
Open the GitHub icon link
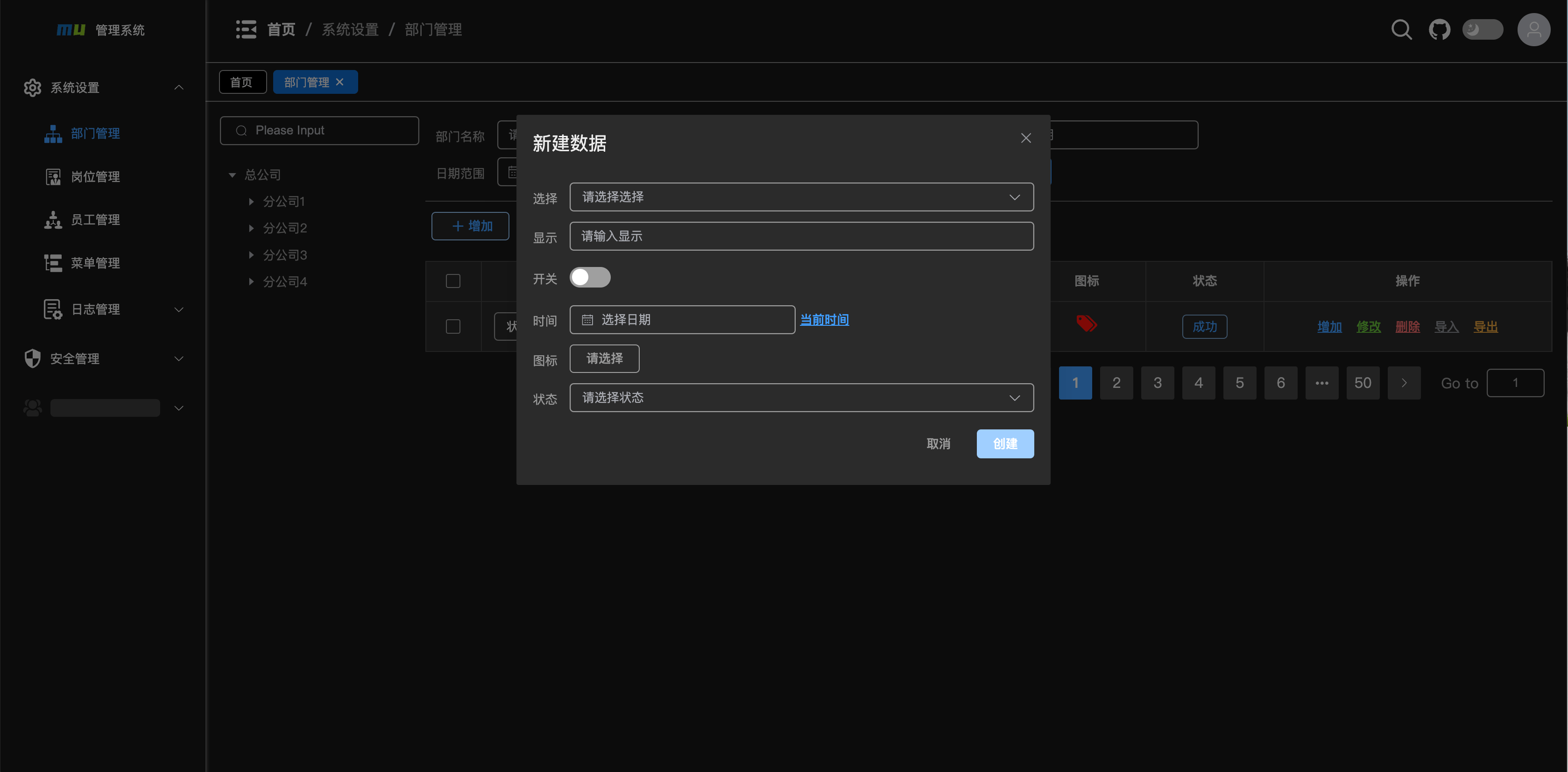click(1439, 29)
